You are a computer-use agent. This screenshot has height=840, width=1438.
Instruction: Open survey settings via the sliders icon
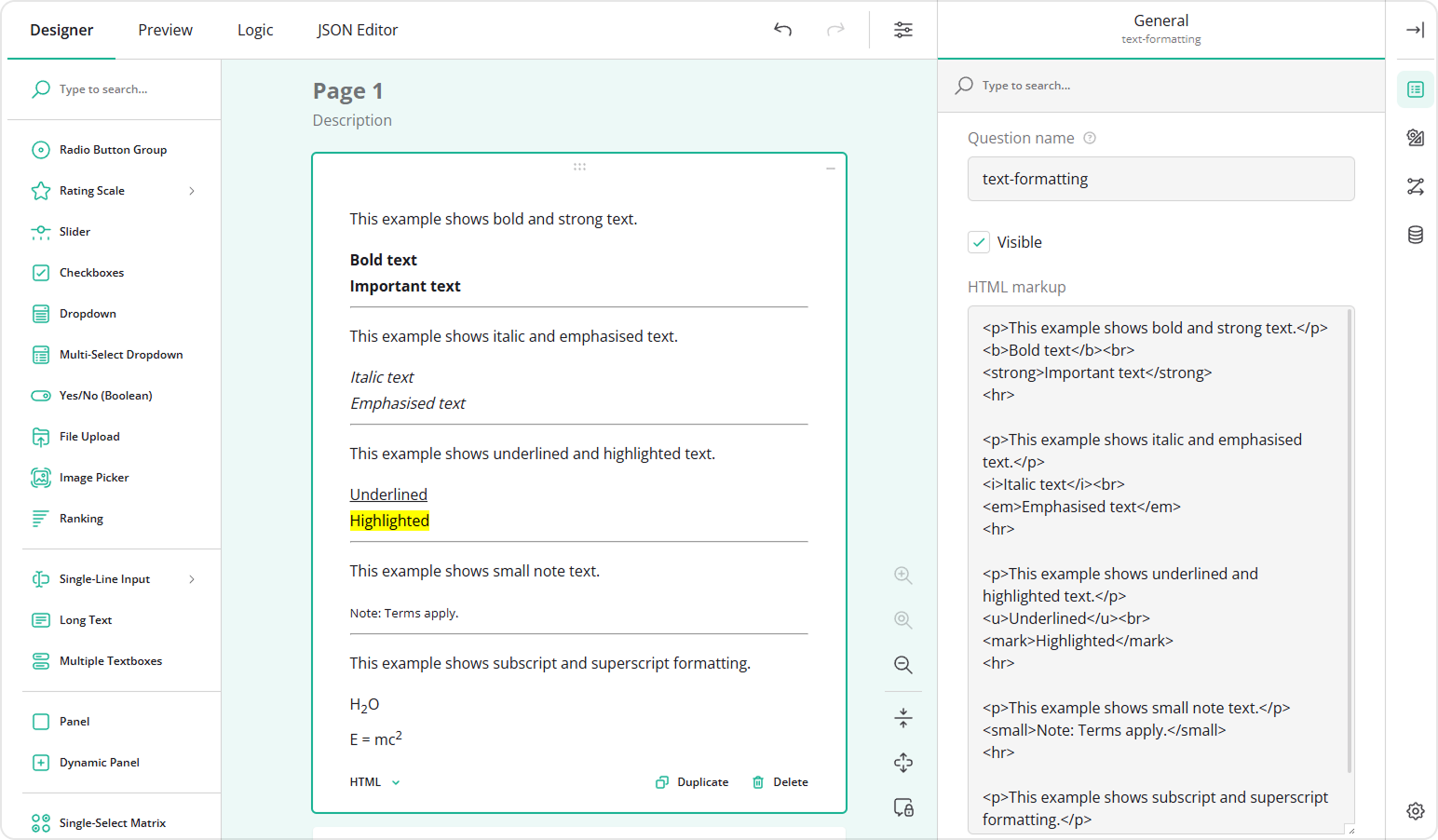coord(902,29)
